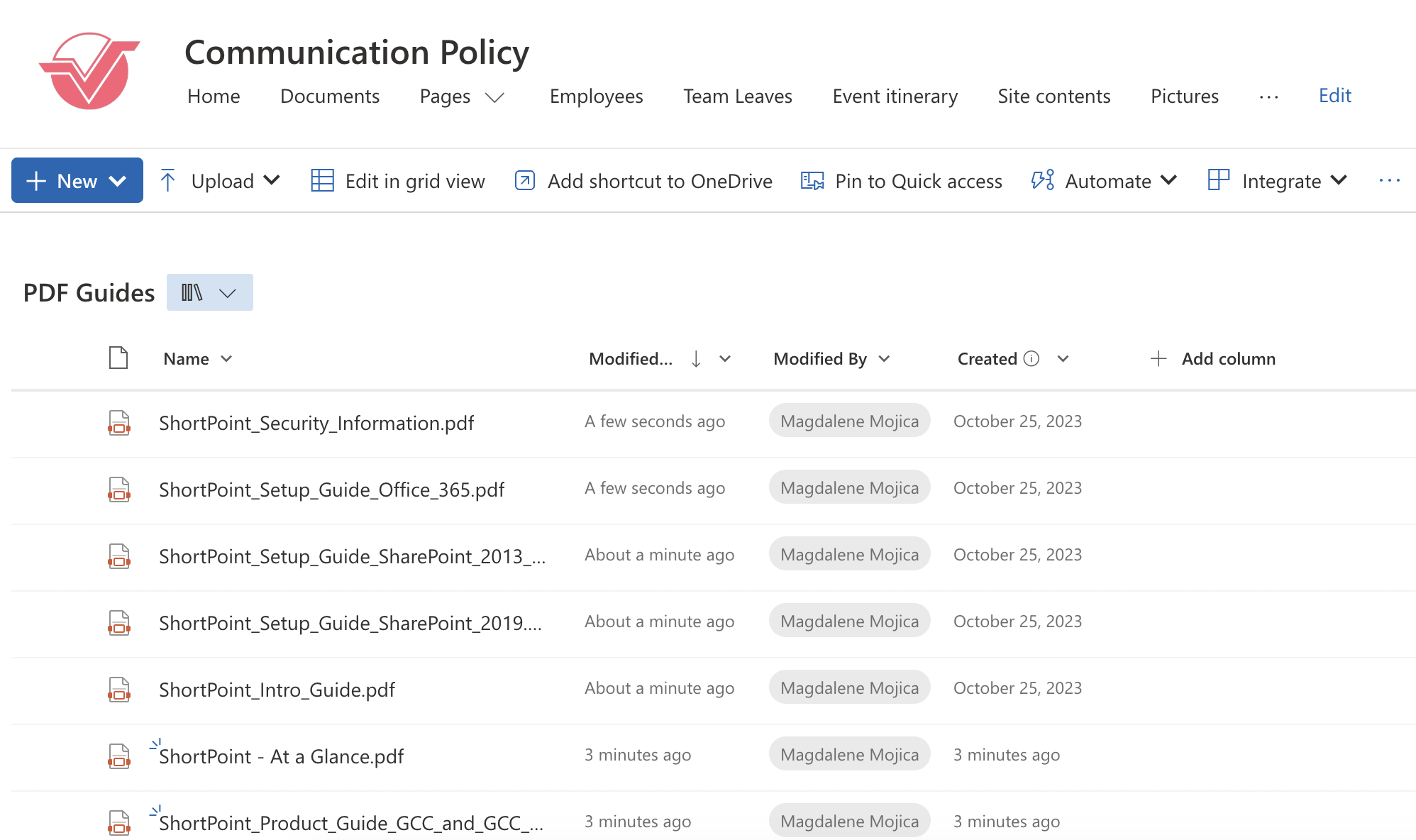Click the Integrate icon
This screenshot has height=840, width=1416.
(1217, 181)
